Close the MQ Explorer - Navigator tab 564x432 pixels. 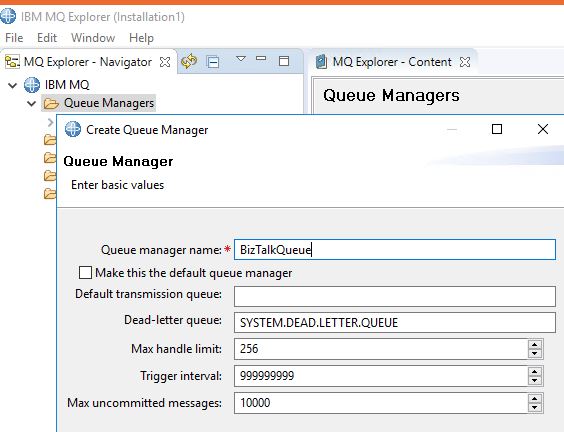165,62
